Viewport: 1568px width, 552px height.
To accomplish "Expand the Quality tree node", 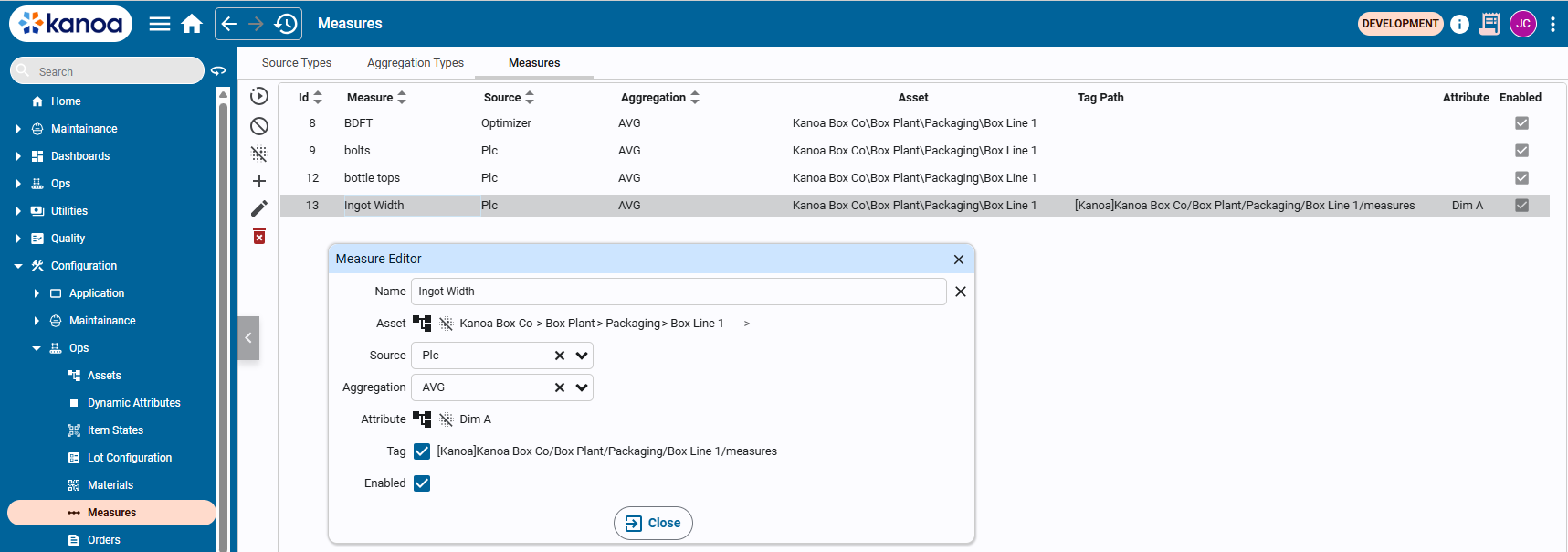I will [18, 239].
